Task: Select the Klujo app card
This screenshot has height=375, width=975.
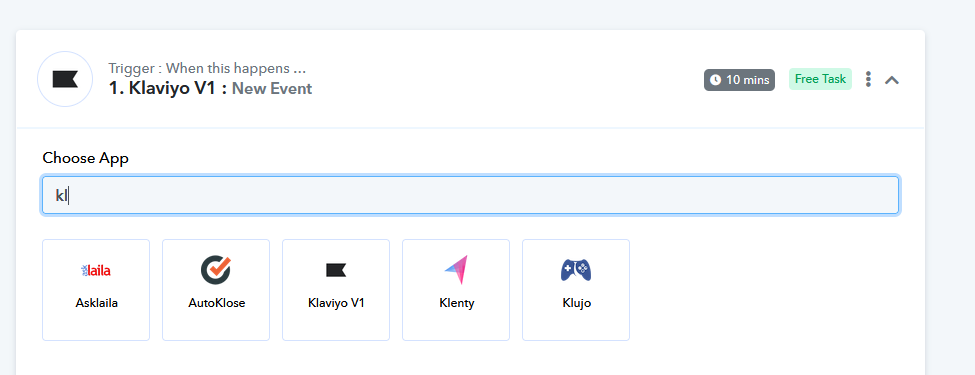Action: [576, 290]
